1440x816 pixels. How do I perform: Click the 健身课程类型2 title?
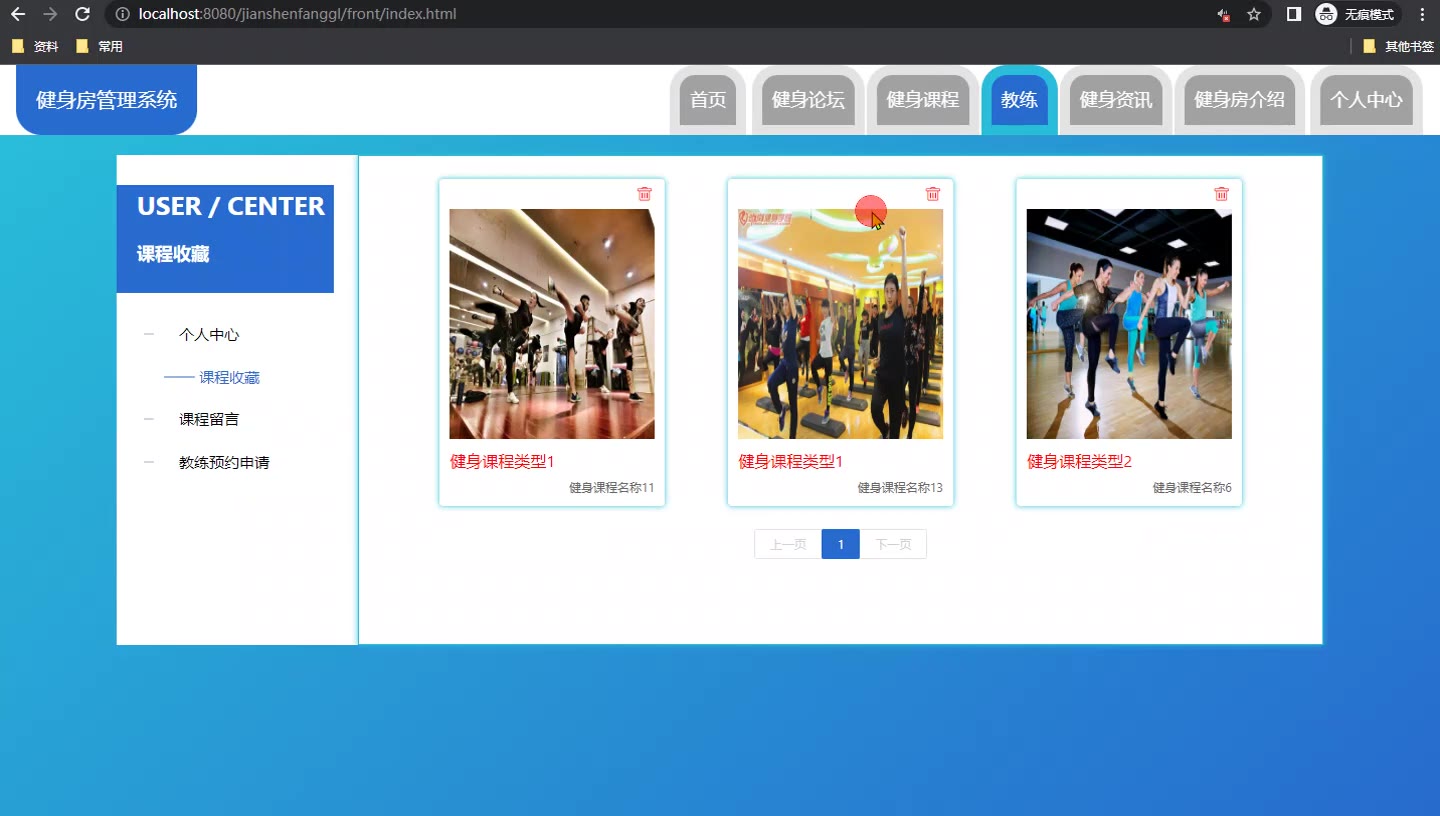click(x=1079, y=461)
